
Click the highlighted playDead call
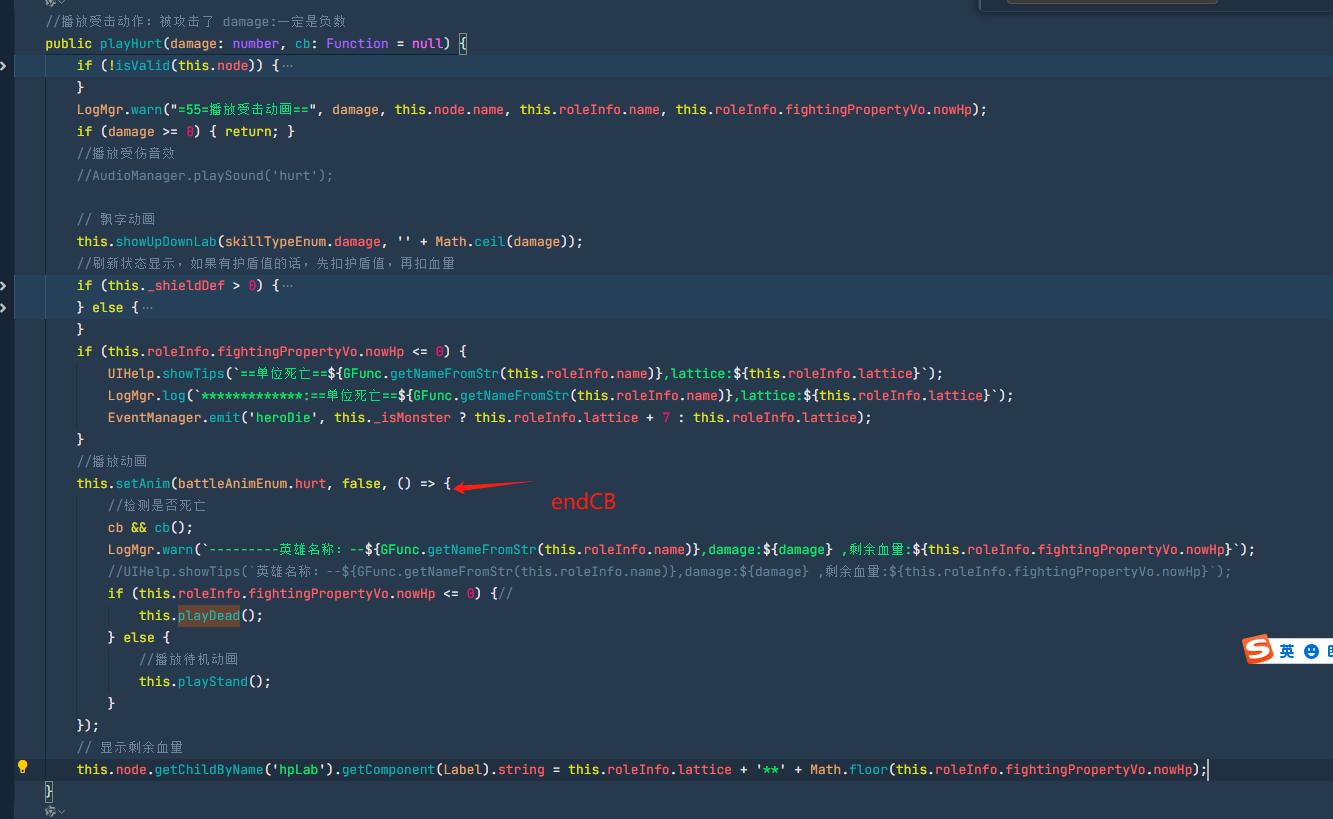[209, 616]
